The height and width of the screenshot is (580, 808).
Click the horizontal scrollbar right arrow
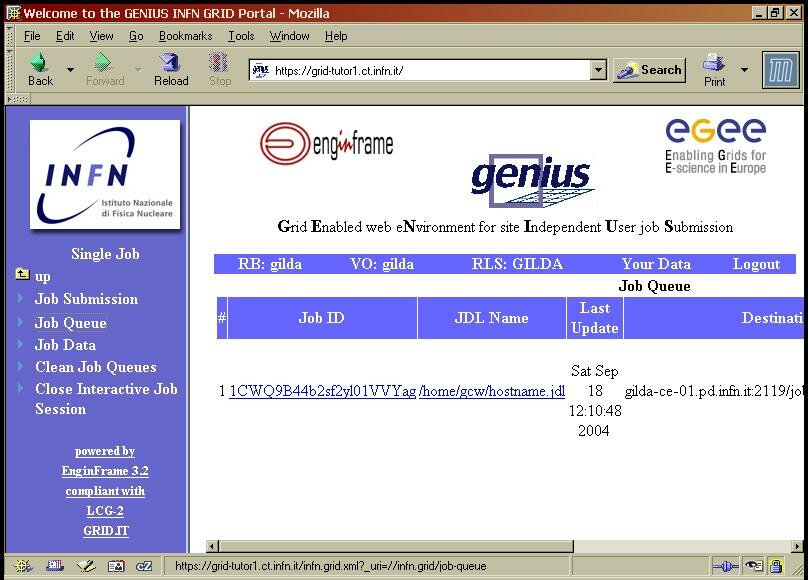797,545
